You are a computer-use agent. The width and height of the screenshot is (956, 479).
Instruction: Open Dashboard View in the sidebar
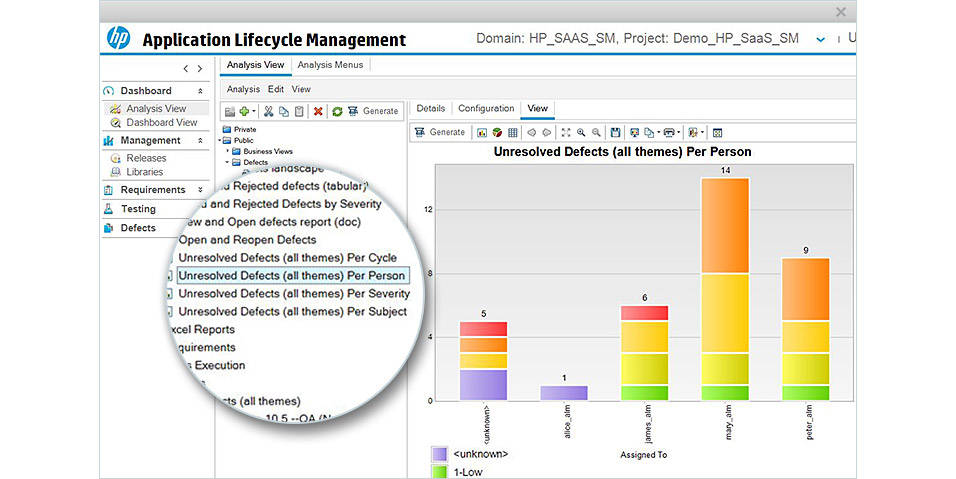click(x=162, y=122)
